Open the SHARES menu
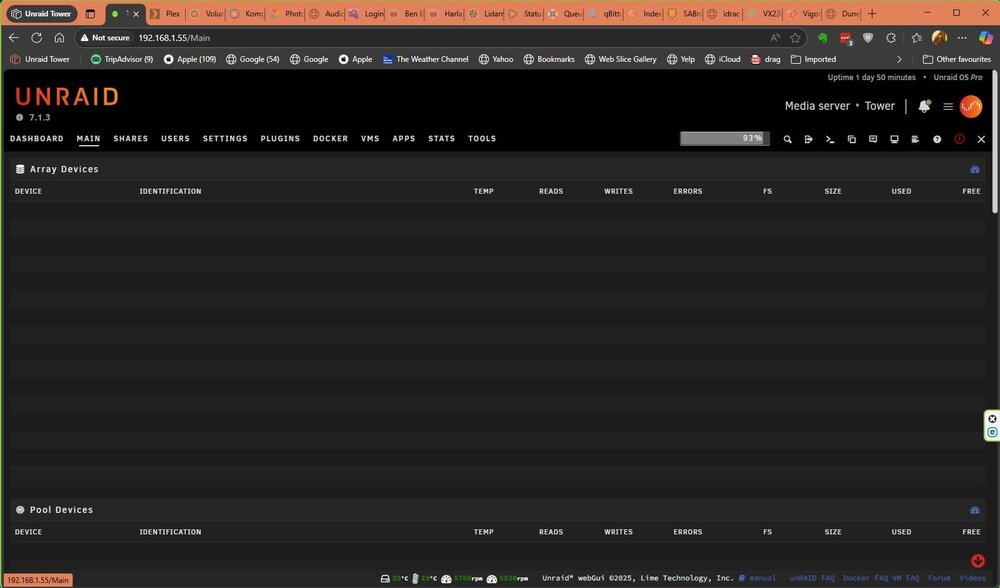The image size is (1000, 588). point(131,138)
